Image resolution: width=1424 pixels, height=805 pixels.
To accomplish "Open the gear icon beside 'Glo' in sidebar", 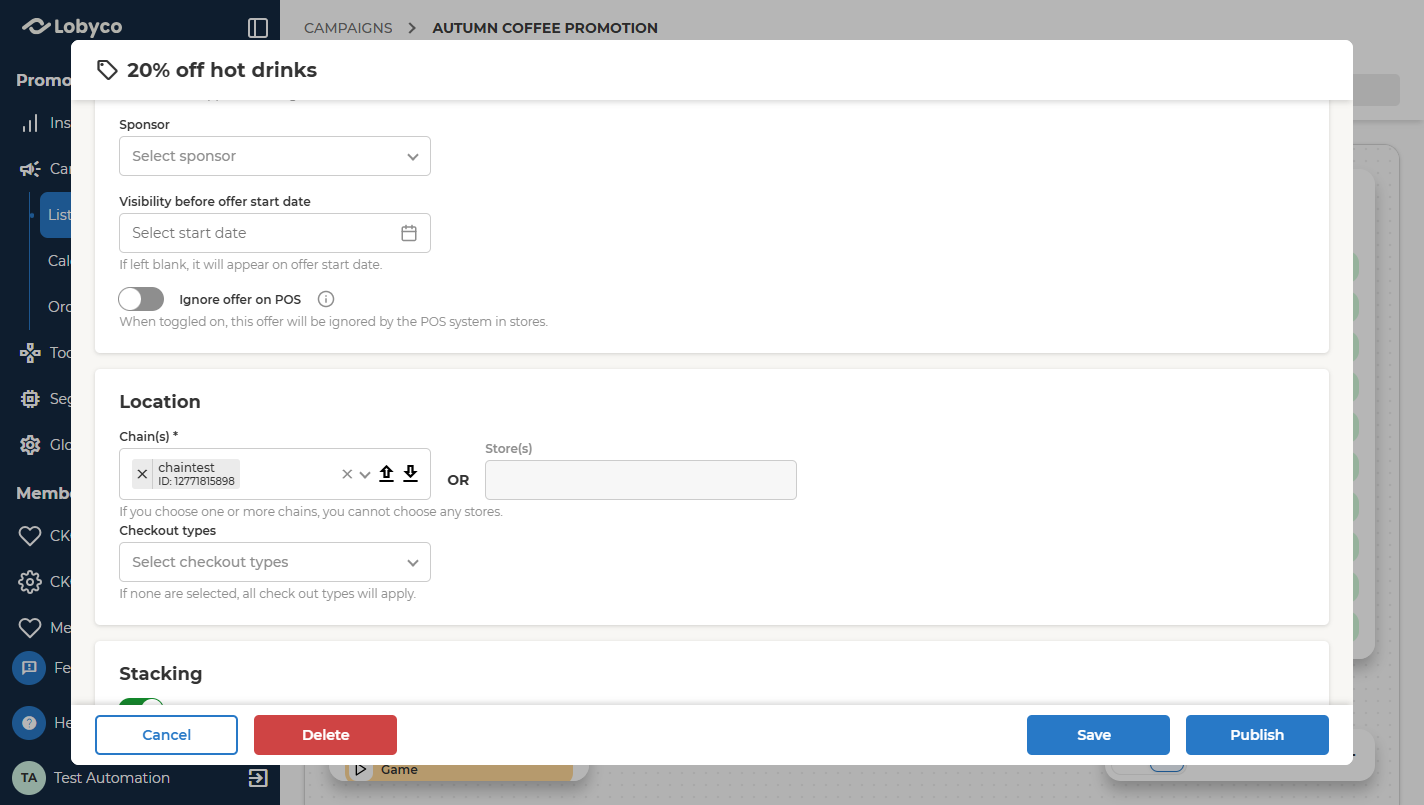I will click(30, 445).
